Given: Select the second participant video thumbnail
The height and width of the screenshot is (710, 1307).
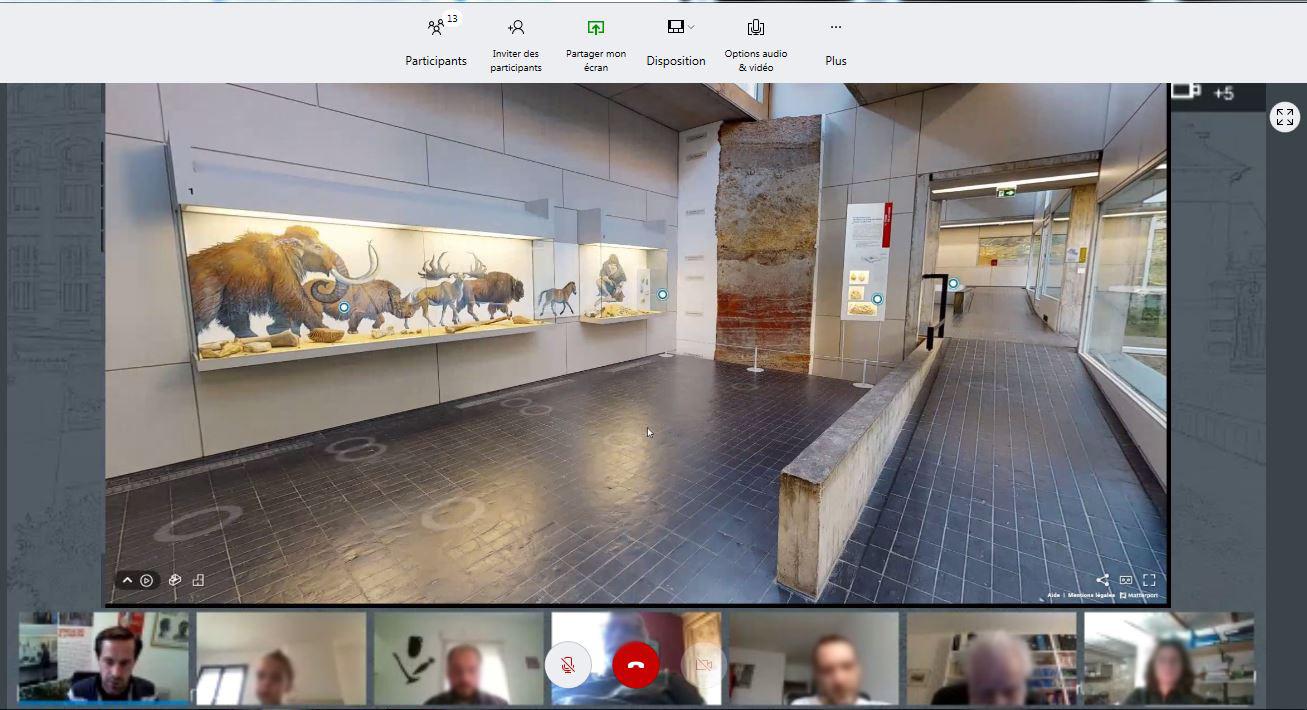Looking at the screenshot, I should [x=281, y=658].
